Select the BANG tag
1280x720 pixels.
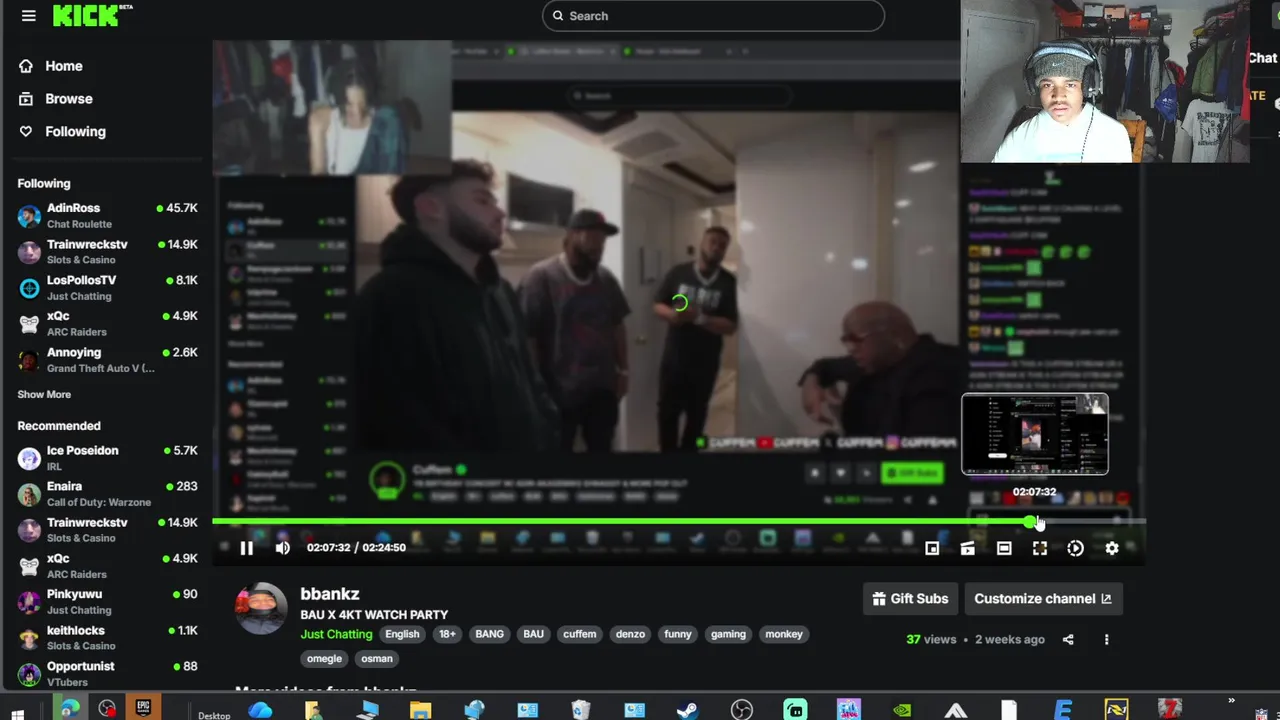click(x=489, y=634)
